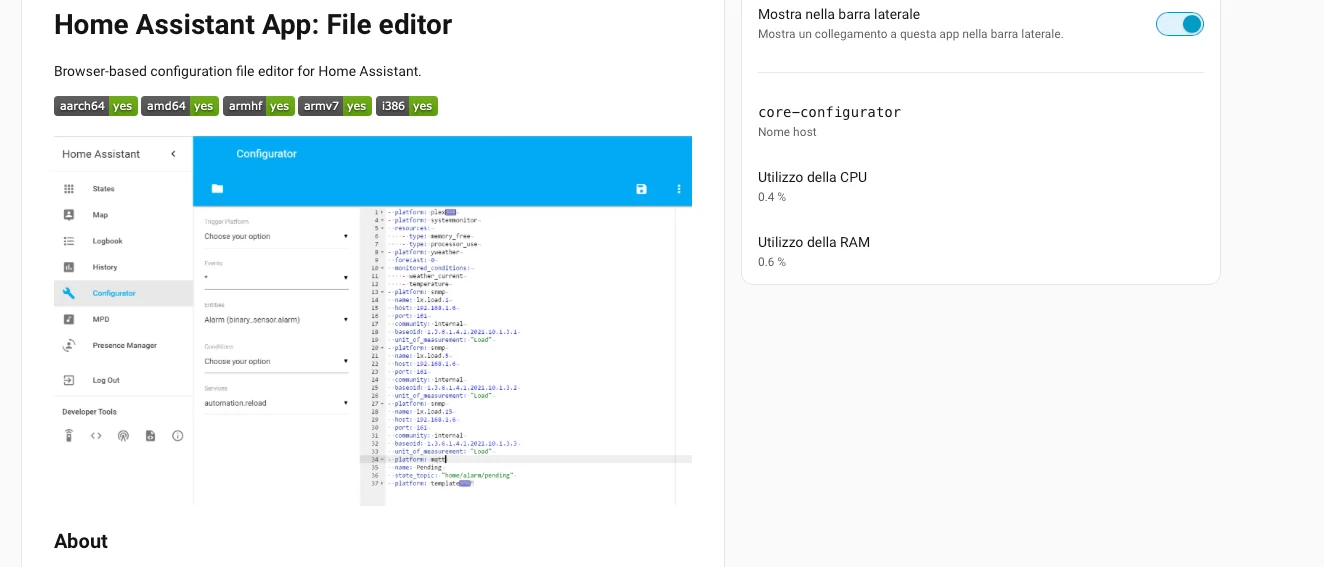Select Logbook in preview sidebar
This screenshot has width=1324, height=567.
tap(108, 241)
